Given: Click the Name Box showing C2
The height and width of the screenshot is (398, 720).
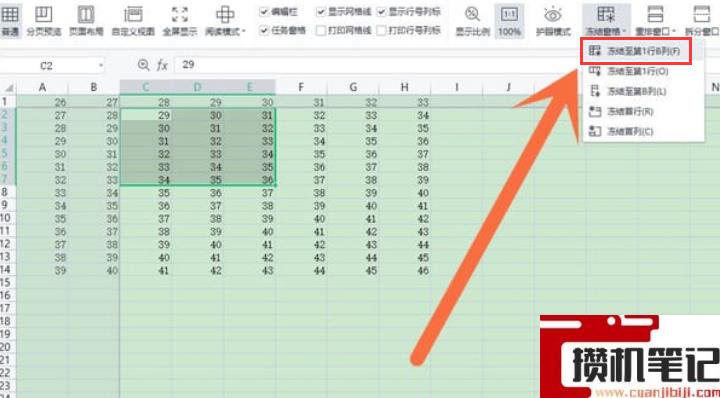Looking at the screenshot, I should [x=46, y=66].
